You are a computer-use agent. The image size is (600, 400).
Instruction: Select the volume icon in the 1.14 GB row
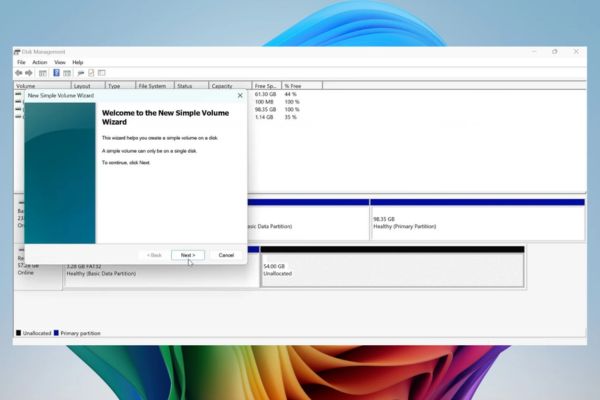click(x=19, y=117)
